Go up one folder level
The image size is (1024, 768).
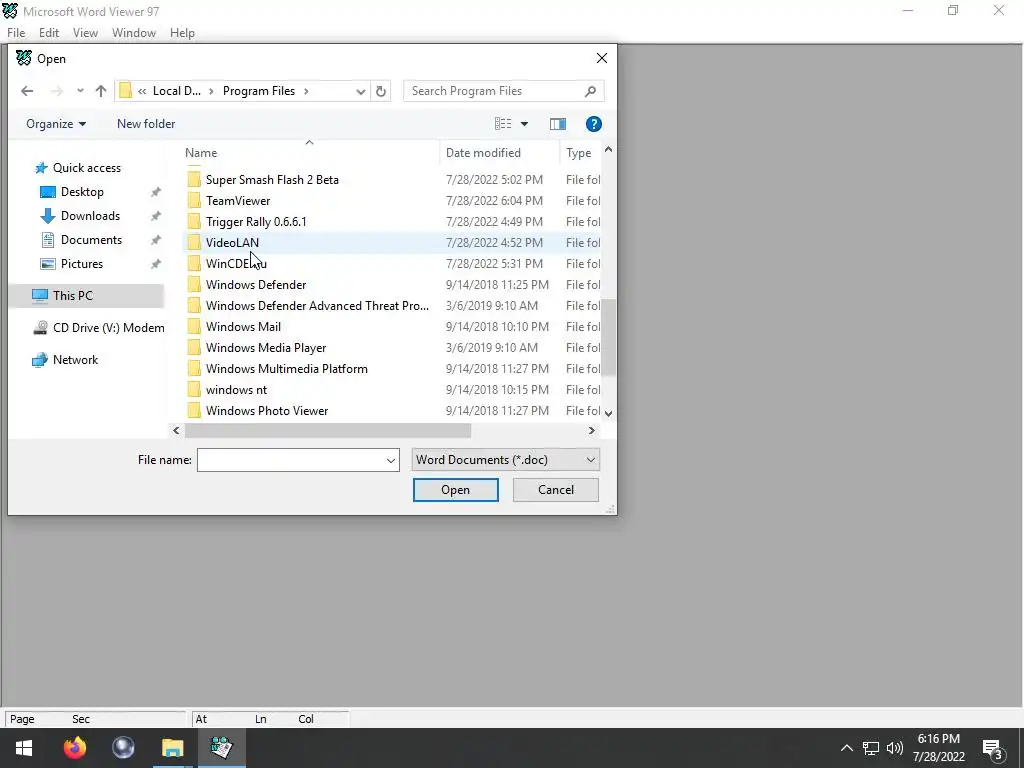[x=101, y=91]
